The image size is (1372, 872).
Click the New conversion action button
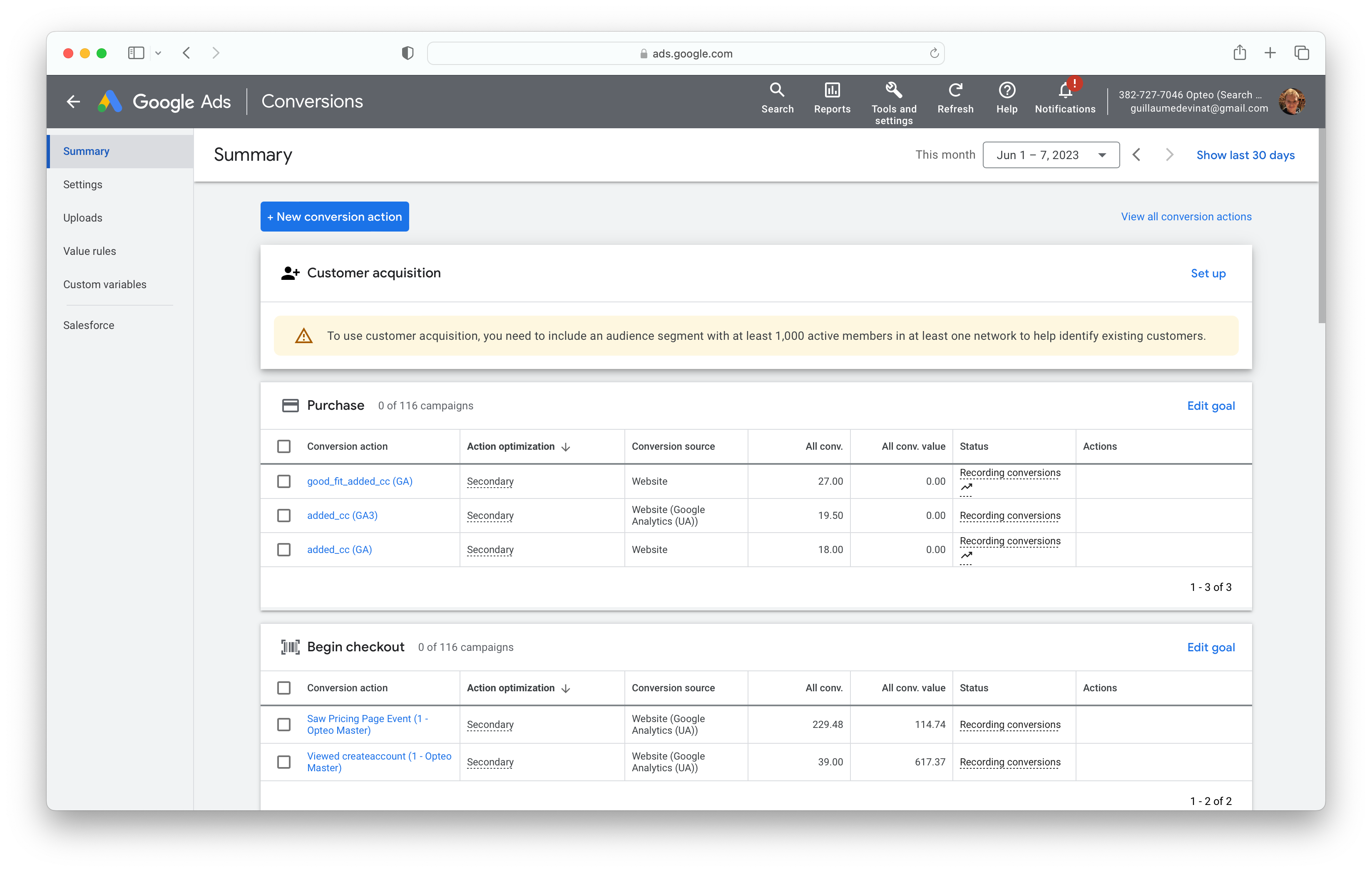pyautogui.click(x=334, y=217)
